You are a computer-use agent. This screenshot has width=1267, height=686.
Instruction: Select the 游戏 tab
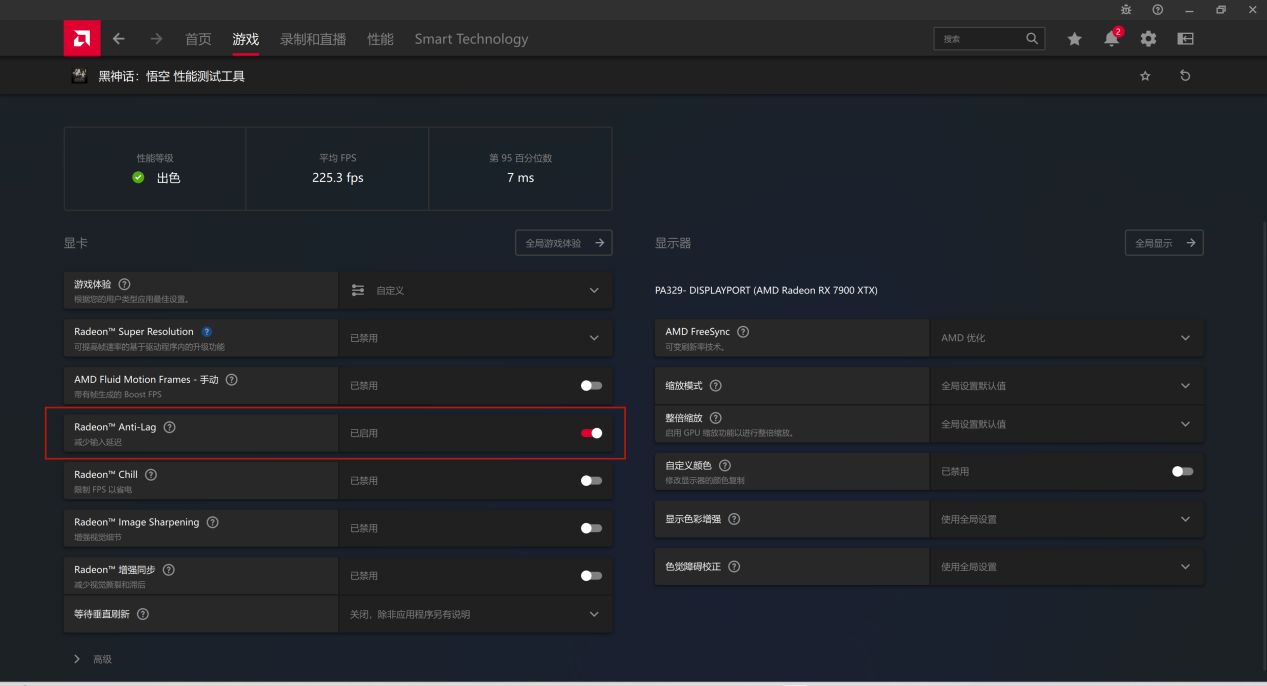tap(245, 39)
